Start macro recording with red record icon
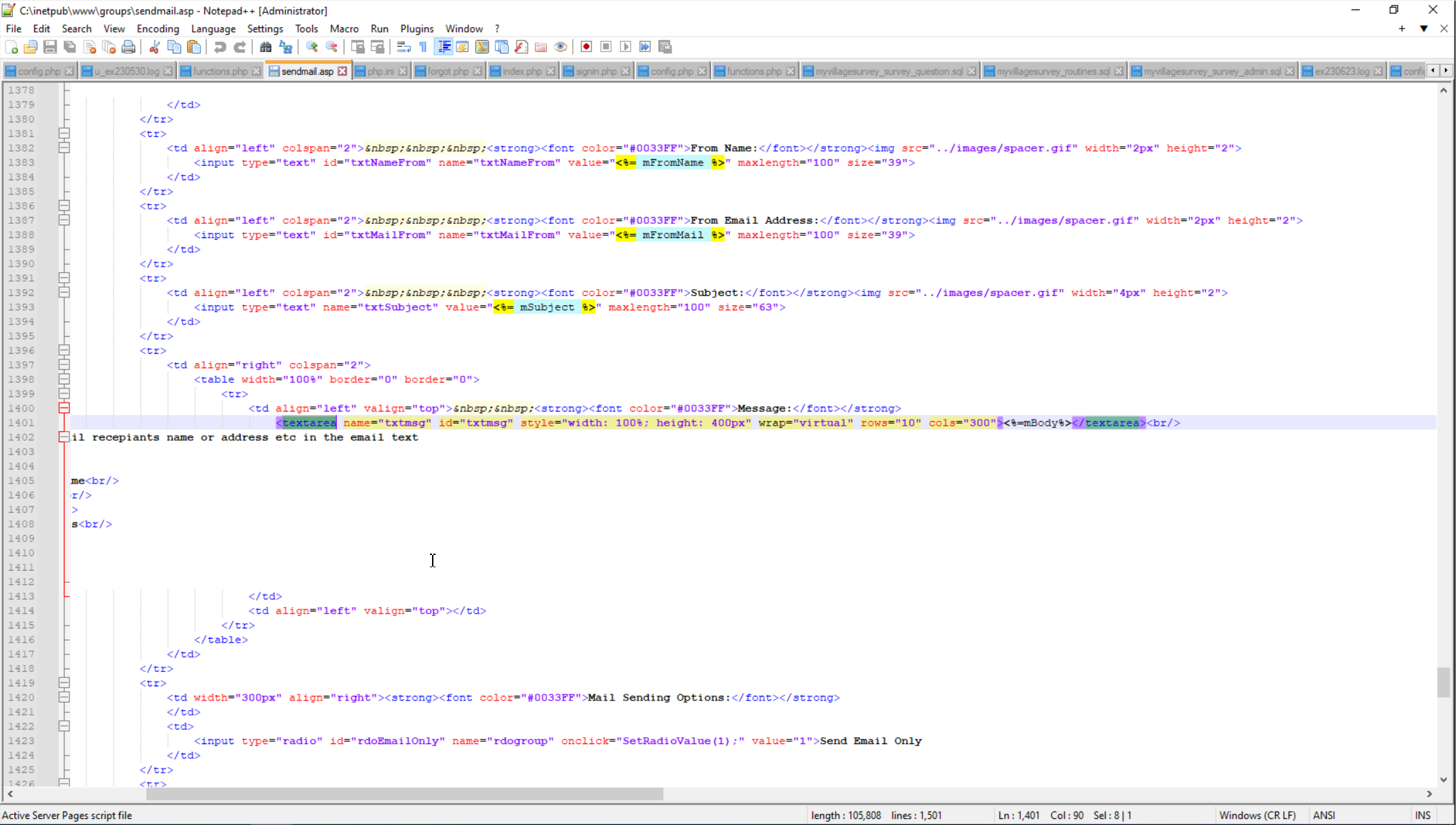1456x825 pixels. point(586,47)
